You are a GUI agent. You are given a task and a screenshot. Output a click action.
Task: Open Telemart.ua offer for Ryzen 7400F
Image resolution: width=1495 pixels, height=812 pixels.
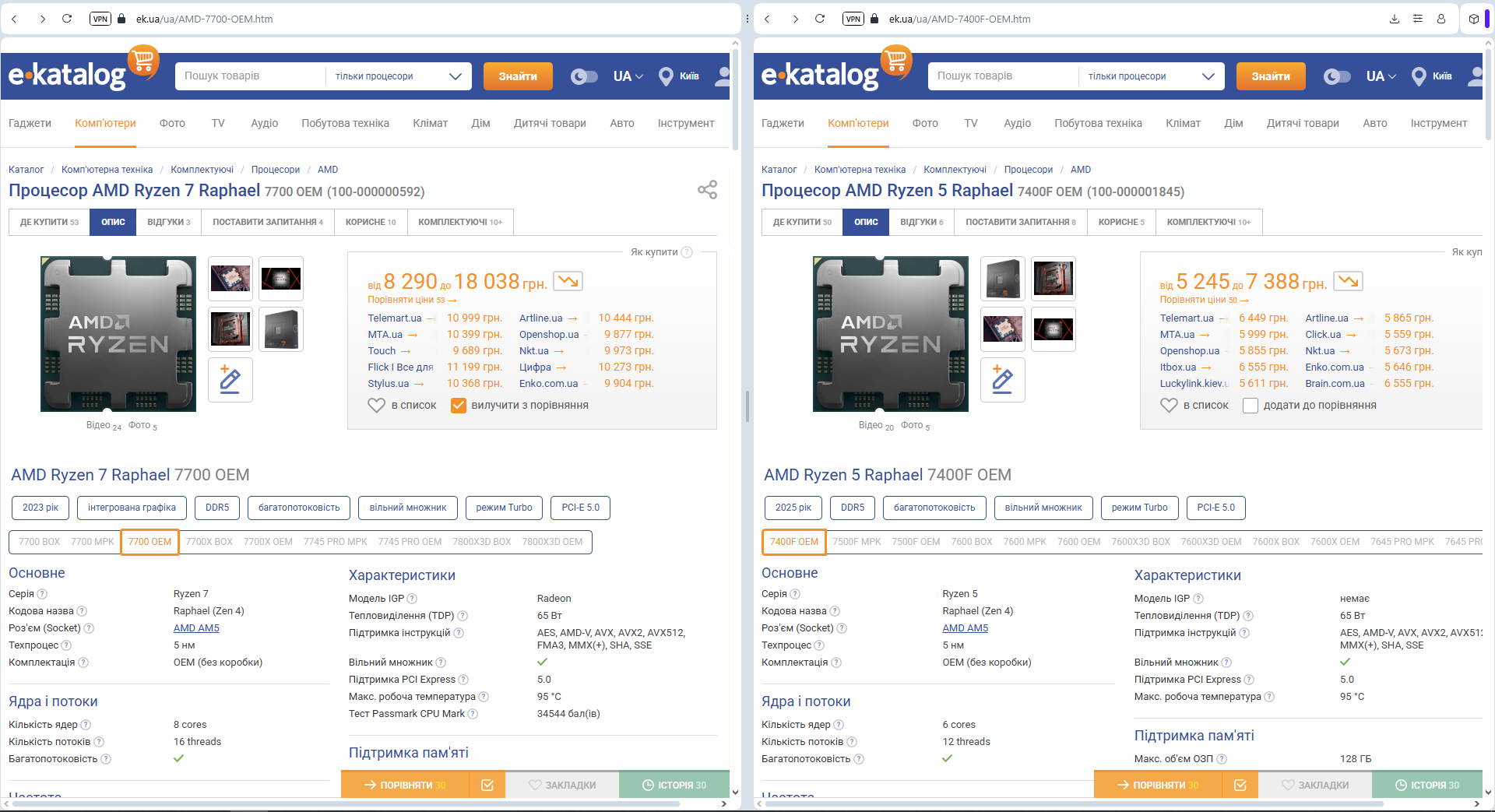point(1187,318)
